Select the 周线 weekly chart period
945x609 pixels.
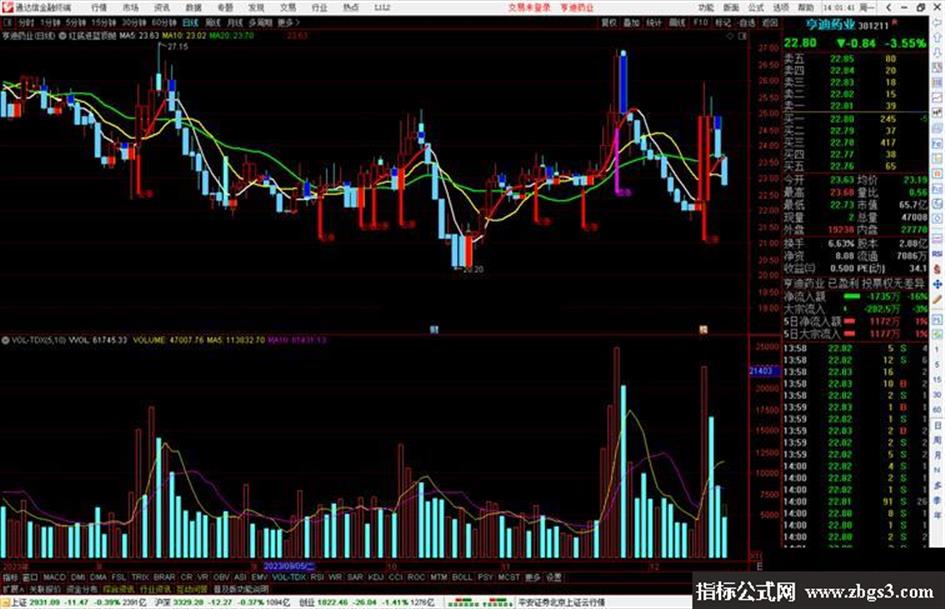(x=213, y=22)
